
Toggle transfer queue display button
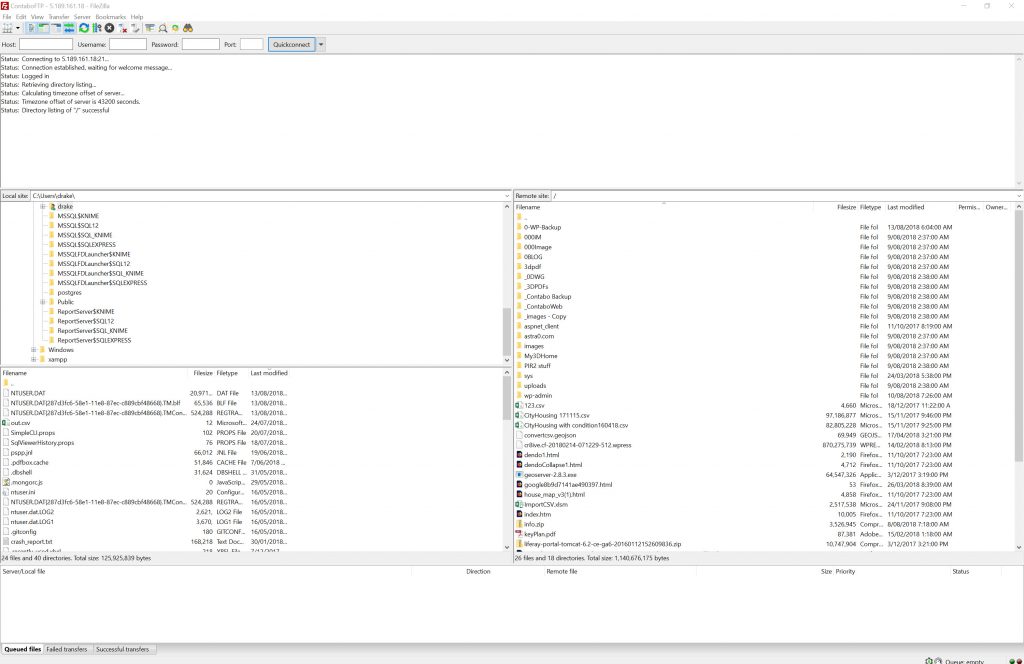[x=69, y=28]
